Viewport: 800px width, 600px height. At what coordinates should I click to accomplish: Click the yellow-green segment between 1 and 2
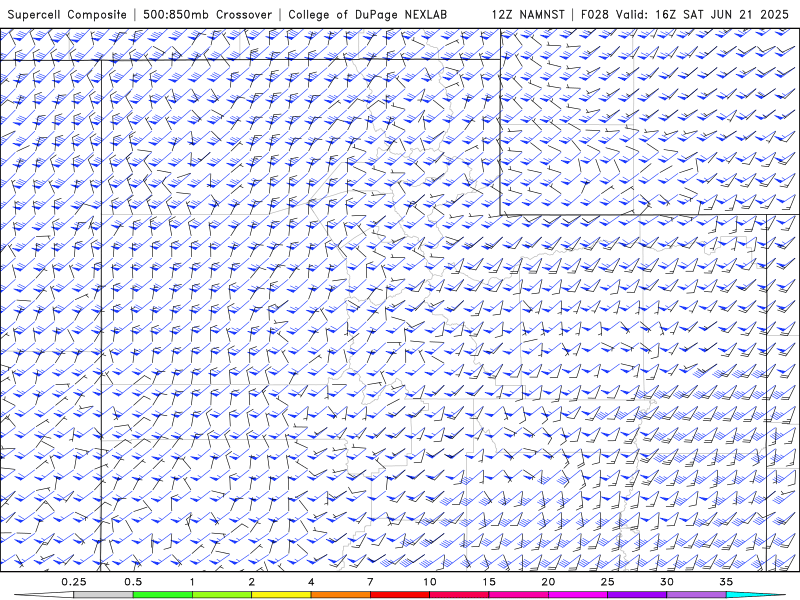(x=222, y=595)
